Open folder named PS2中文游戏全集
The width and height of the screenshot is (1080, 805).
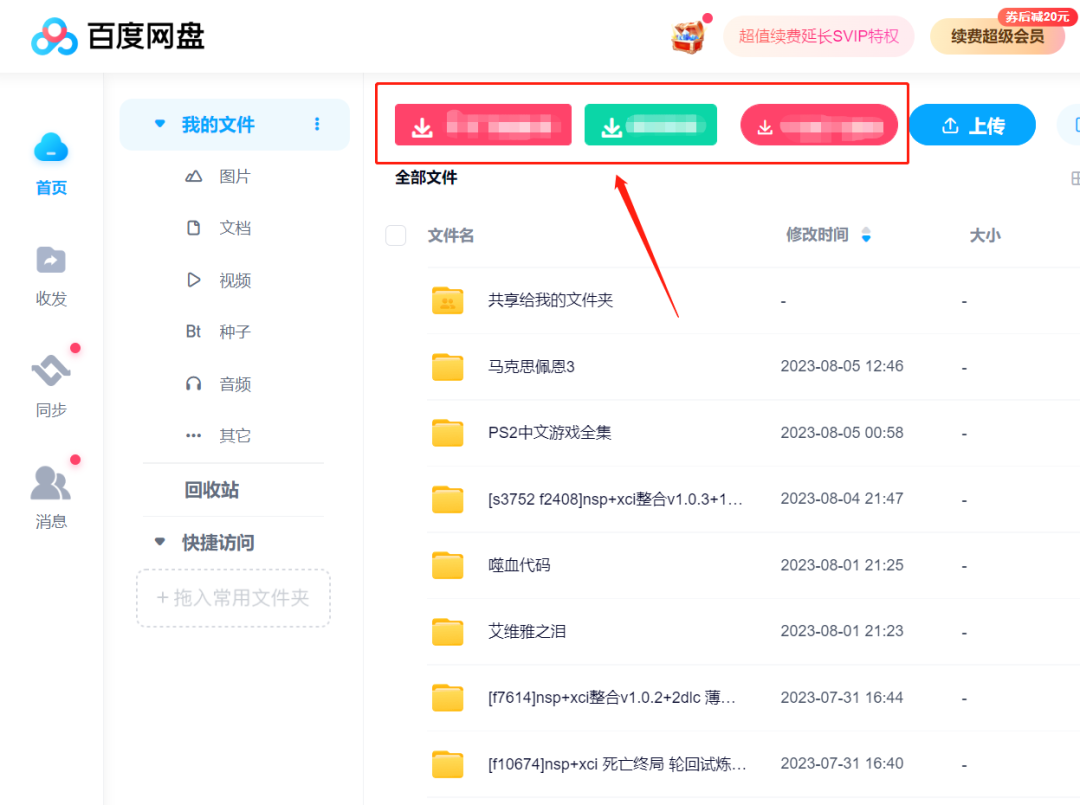(x=550, y=432)
